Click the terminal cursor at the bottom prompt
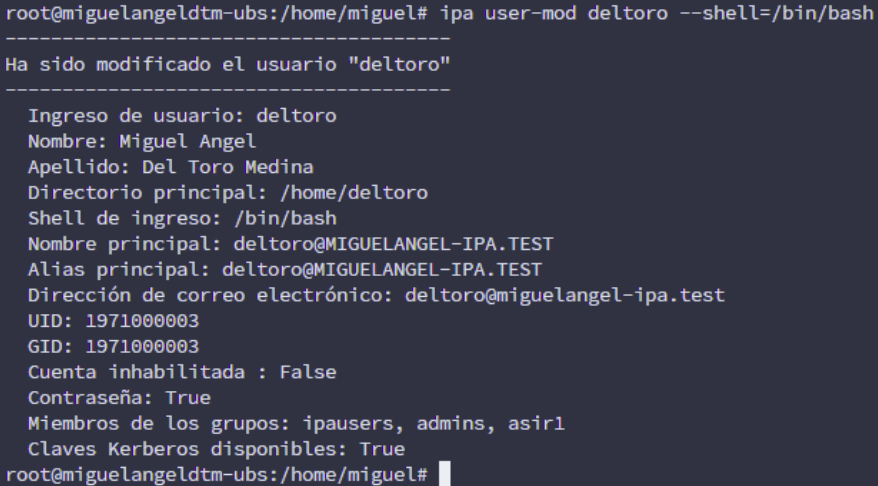This screenshot has width=878, height=486. 445,472
